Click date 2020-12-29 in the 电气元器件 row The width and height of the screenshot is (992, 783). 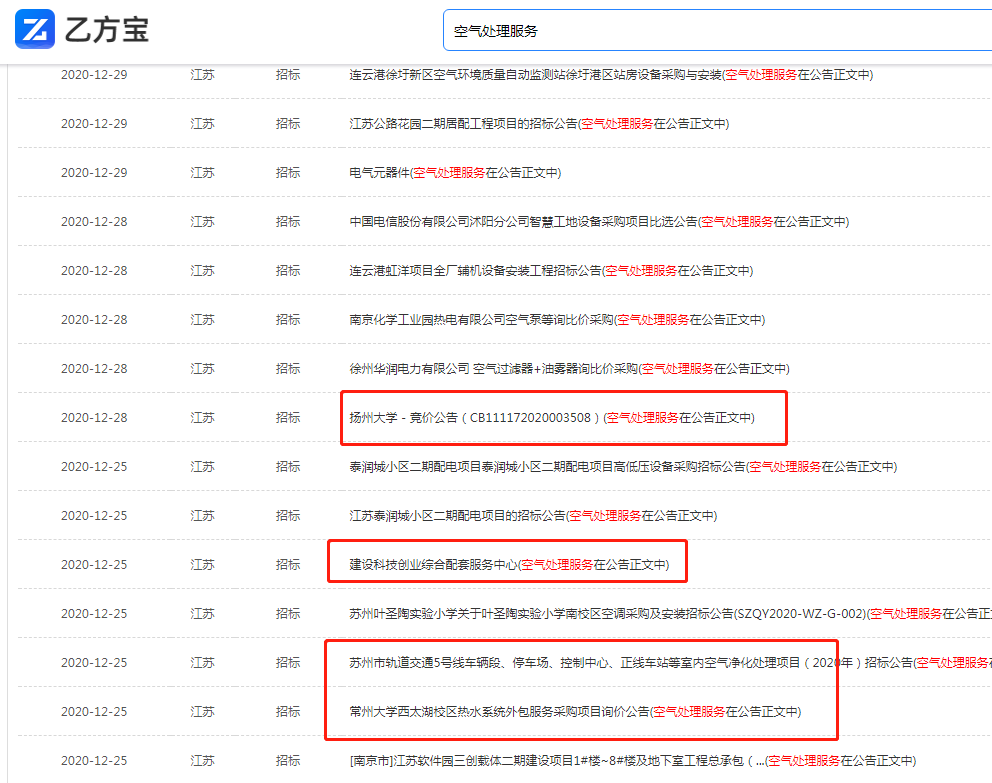[x=94, y=173]
